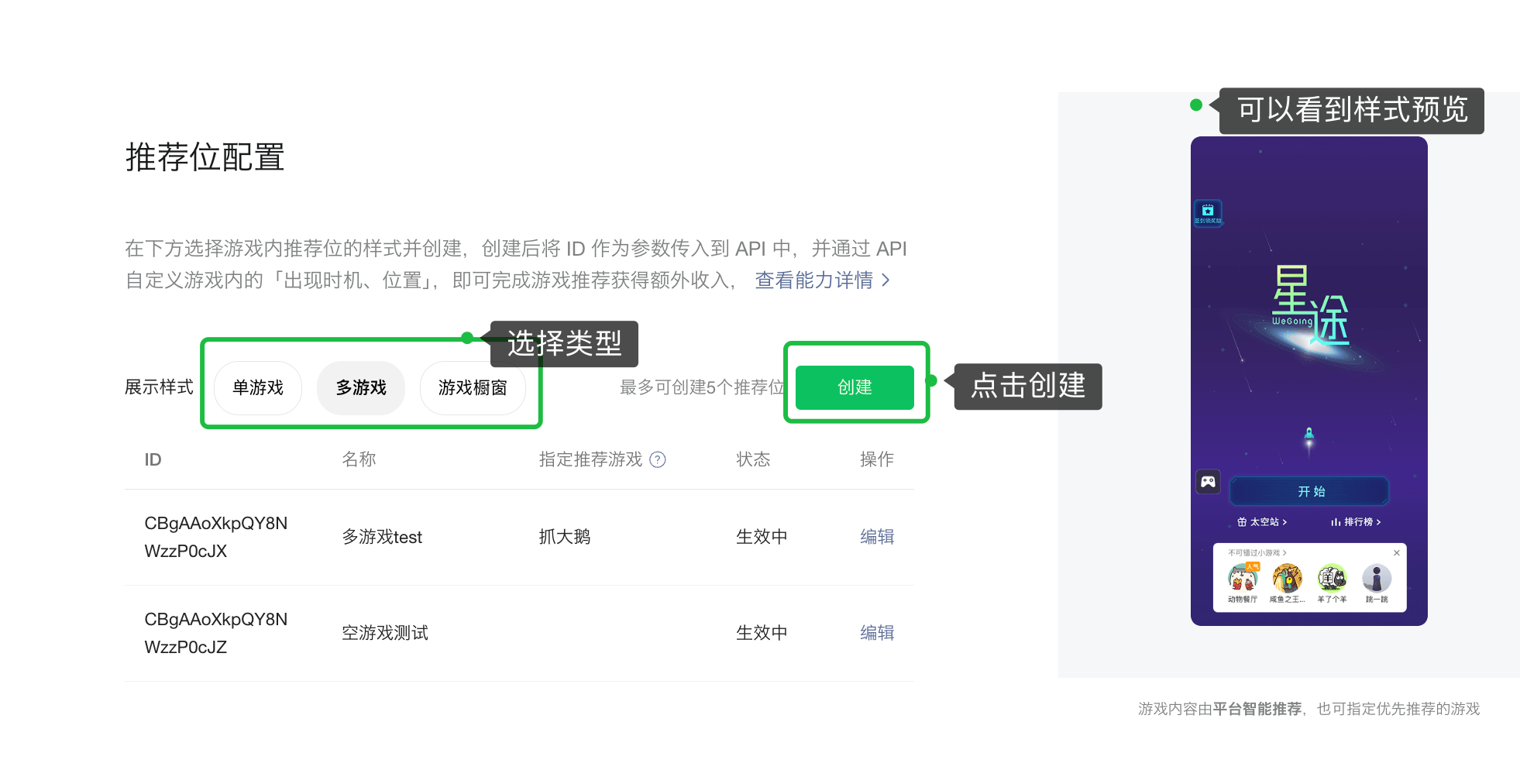Open 排行榜 in the game preview

[x=1356, y=522]
